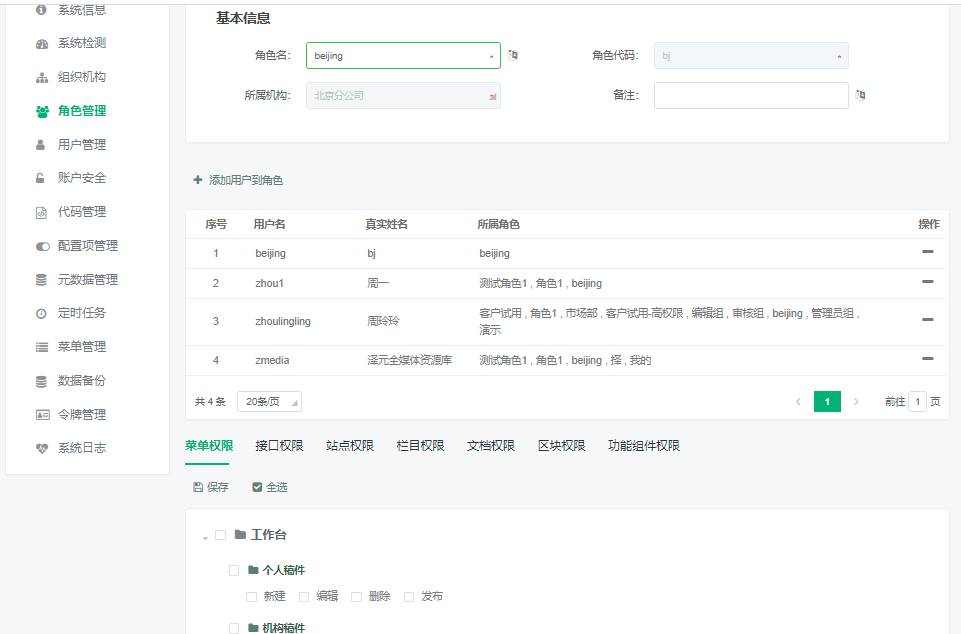Check the 工作台 checkbox
Screen dimensions: 961x634
pyautogui.click(x=221, y=535)
